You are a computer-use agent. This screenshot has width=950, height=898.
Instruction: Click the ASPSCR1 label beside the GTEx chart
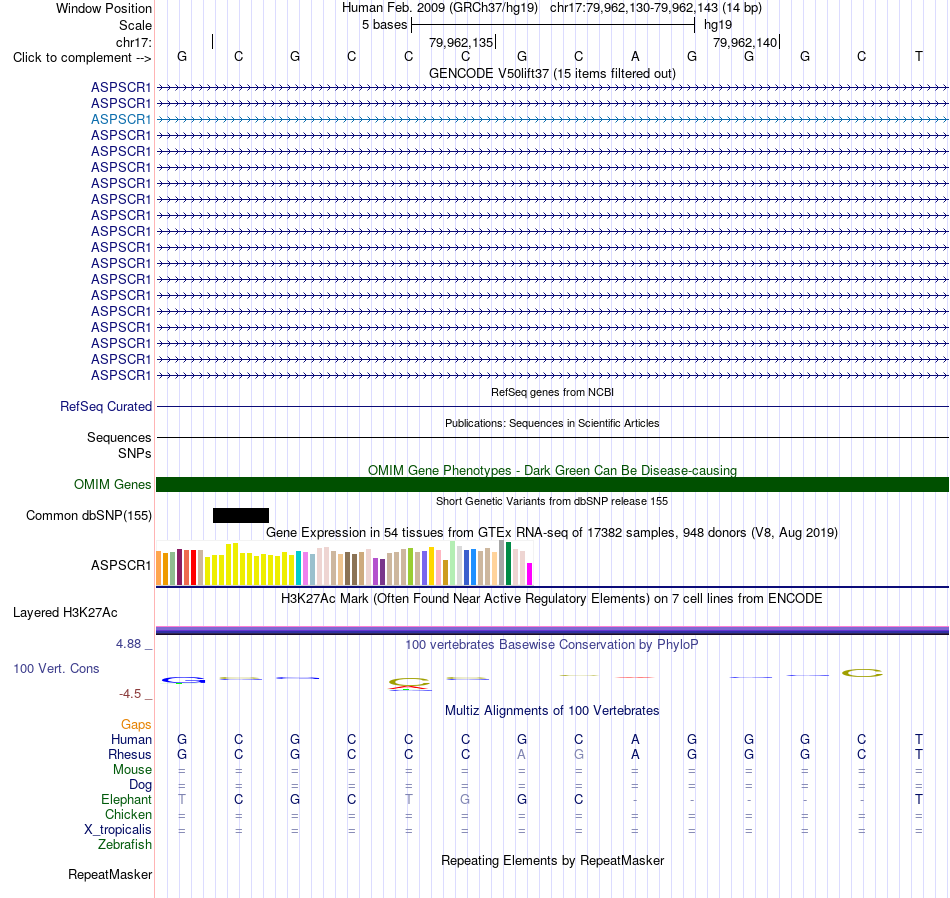click(121, 565)
